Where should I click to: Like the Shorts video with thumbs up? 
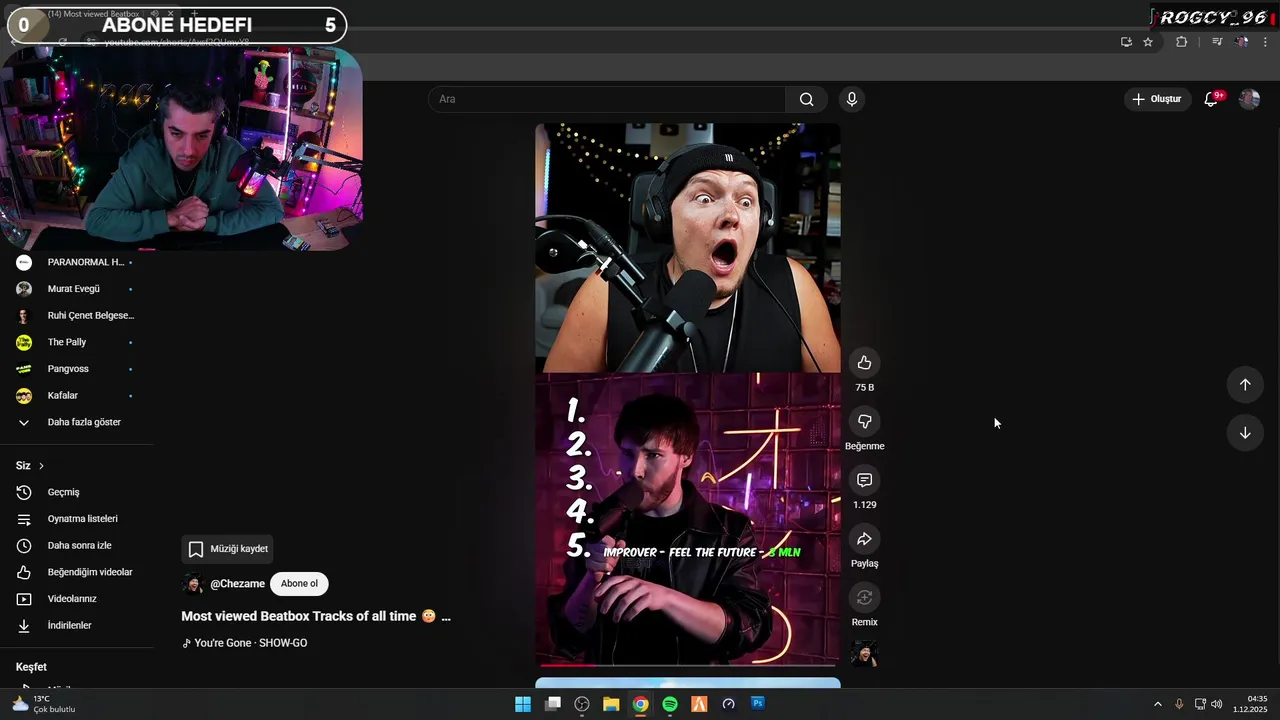(x=864, y=363)
